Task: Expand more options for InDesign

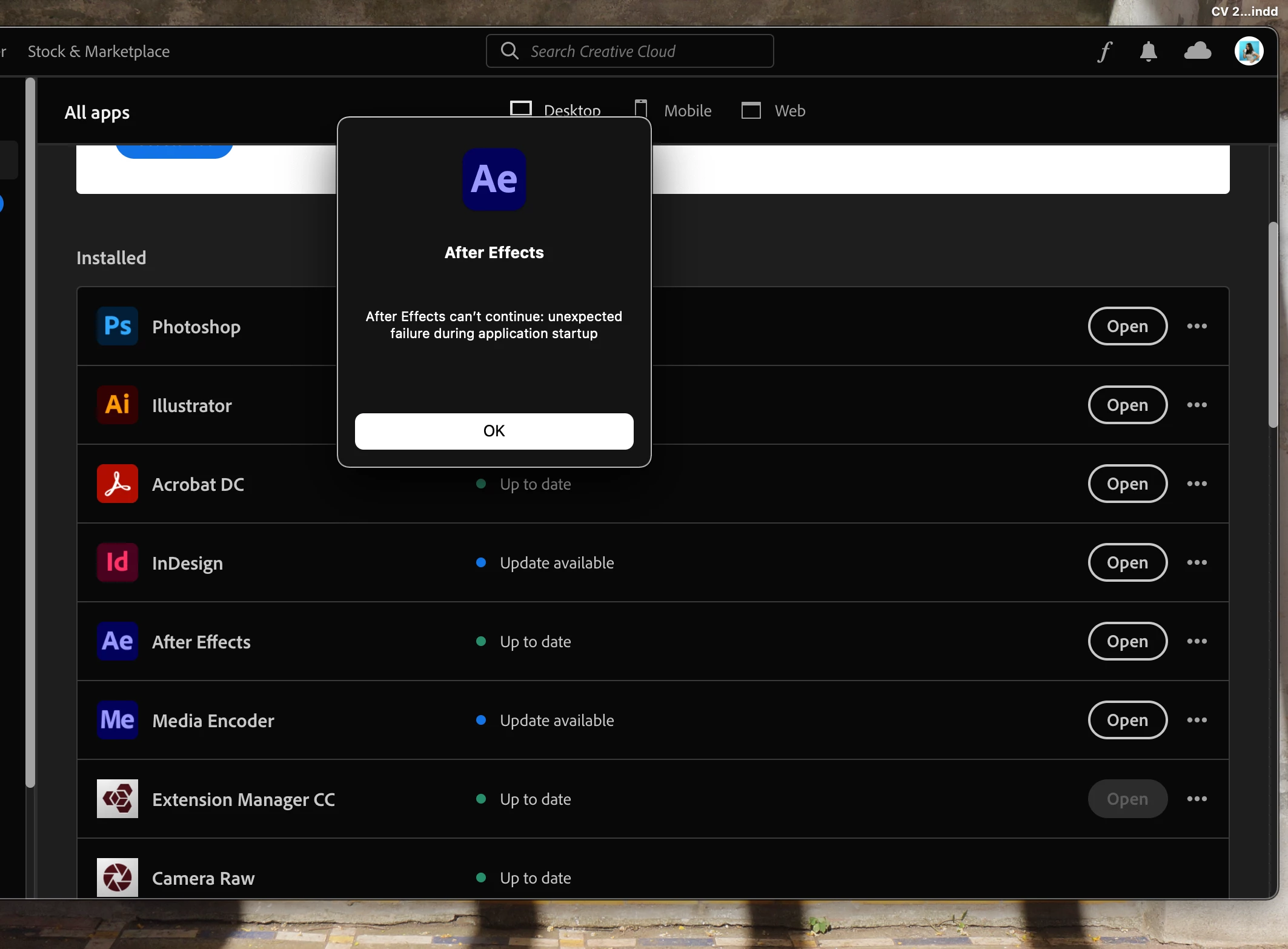Action: pyautogui.click(x=1197, y=562)
